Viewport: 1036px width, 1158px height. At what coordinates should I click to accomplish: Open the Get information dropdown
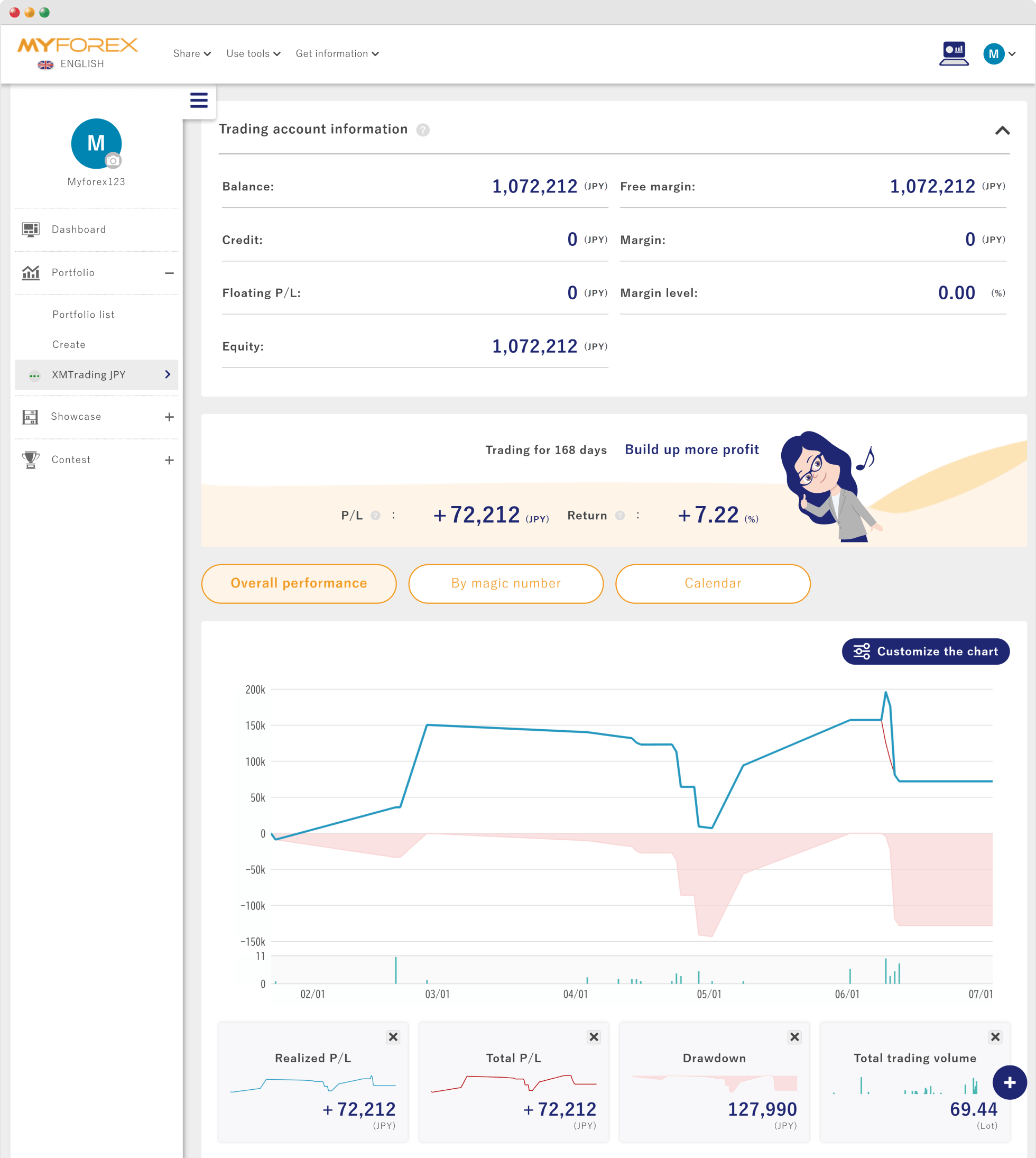337,53
